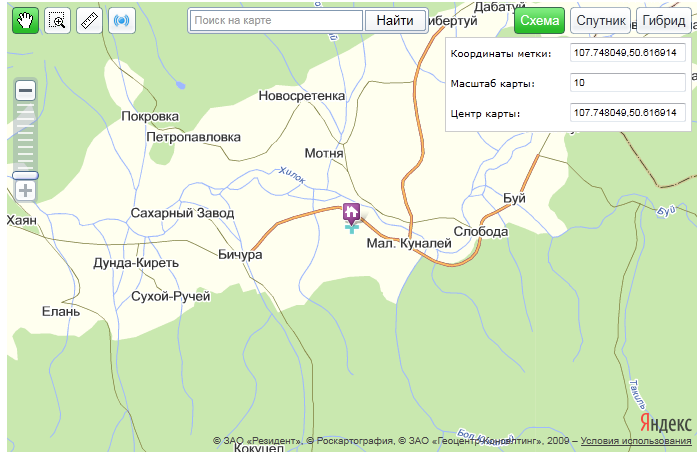
Task: Click the Бичура town label
Action: [240, 254]
